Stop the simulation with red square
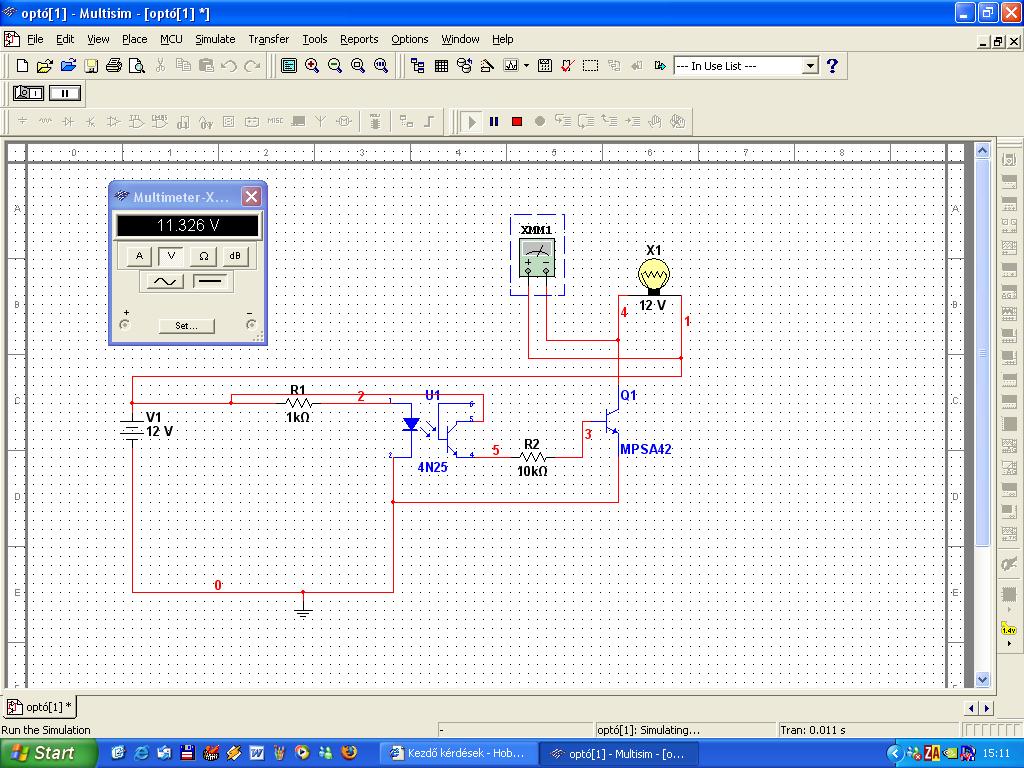The height and width of the screenshot is (768, 1024). (x=517, y=122)
